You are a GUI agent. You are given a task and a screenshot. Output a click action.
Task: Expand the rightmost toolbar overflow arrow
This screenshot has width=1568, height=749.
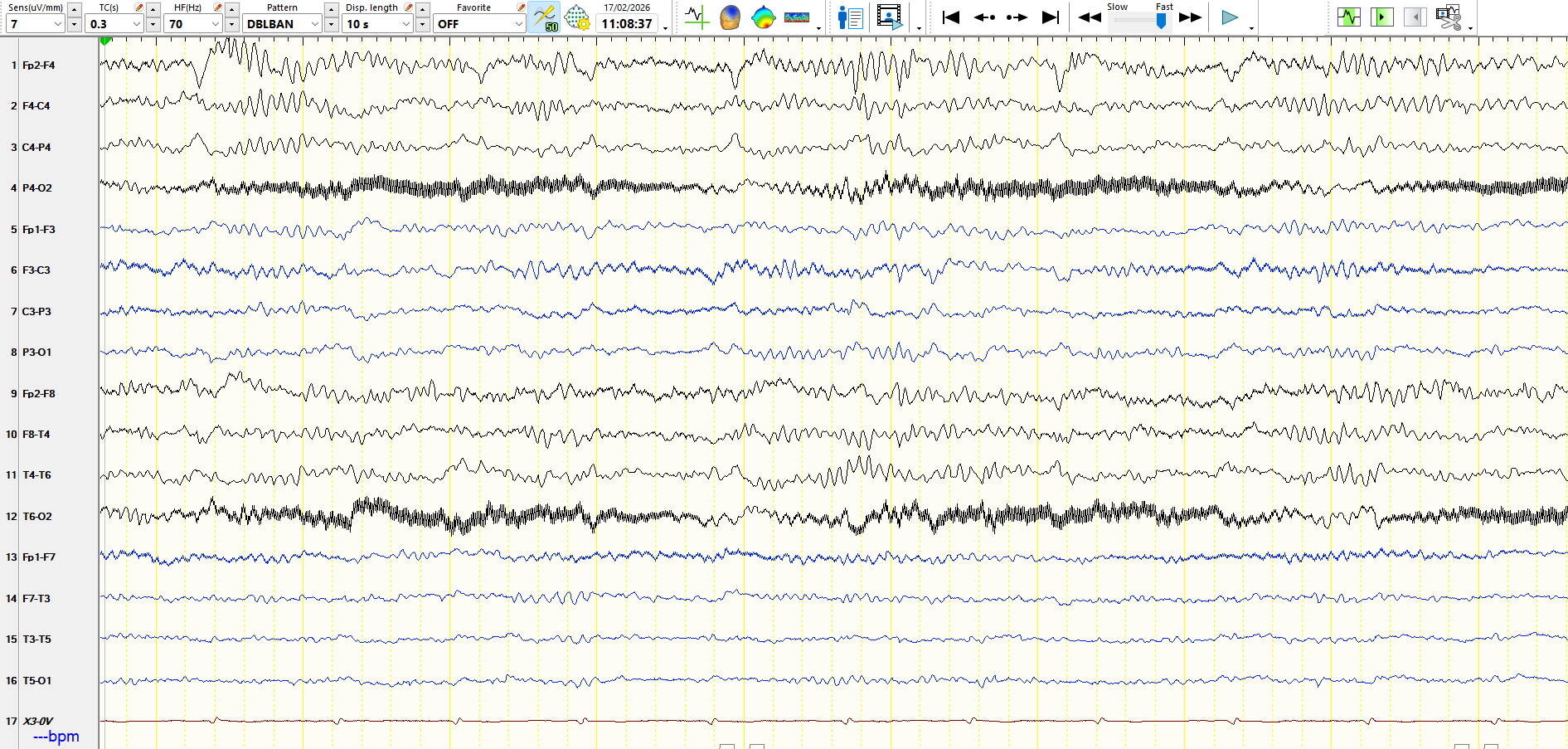[1471, 28]
